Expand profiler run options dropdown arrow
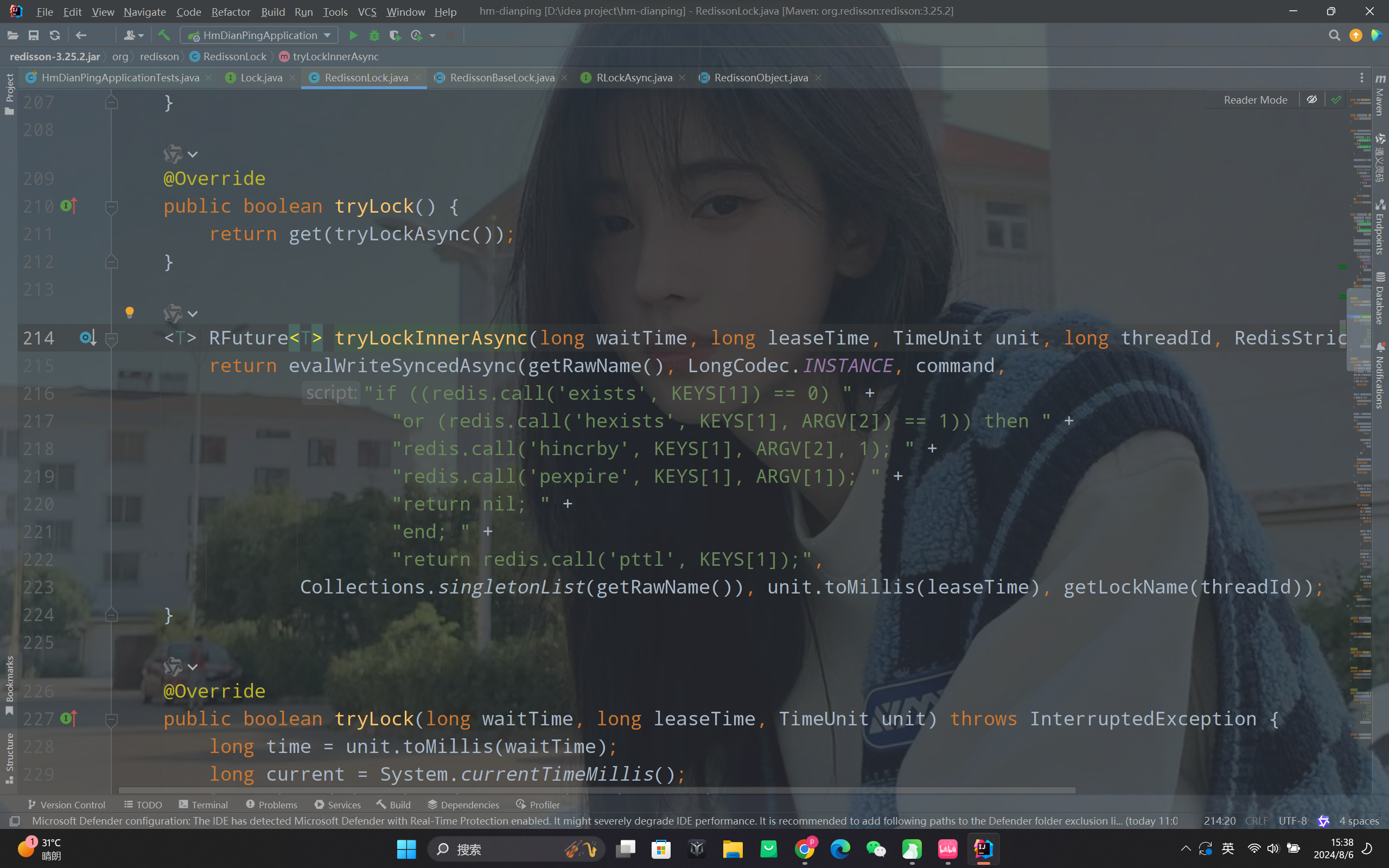 pyautogui.click(x=433, y=36)
